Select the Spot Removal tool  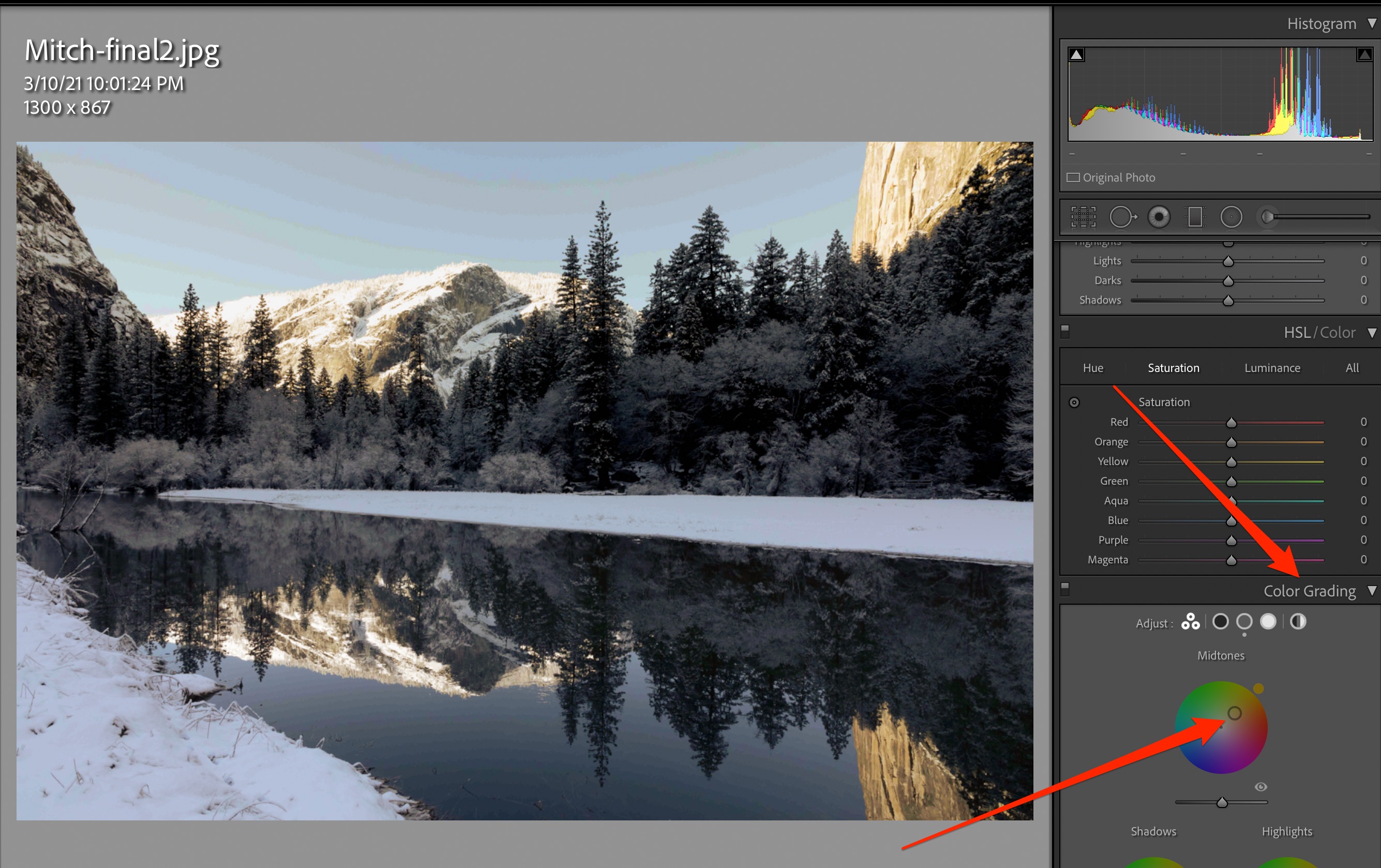[x=1122, y=217]
